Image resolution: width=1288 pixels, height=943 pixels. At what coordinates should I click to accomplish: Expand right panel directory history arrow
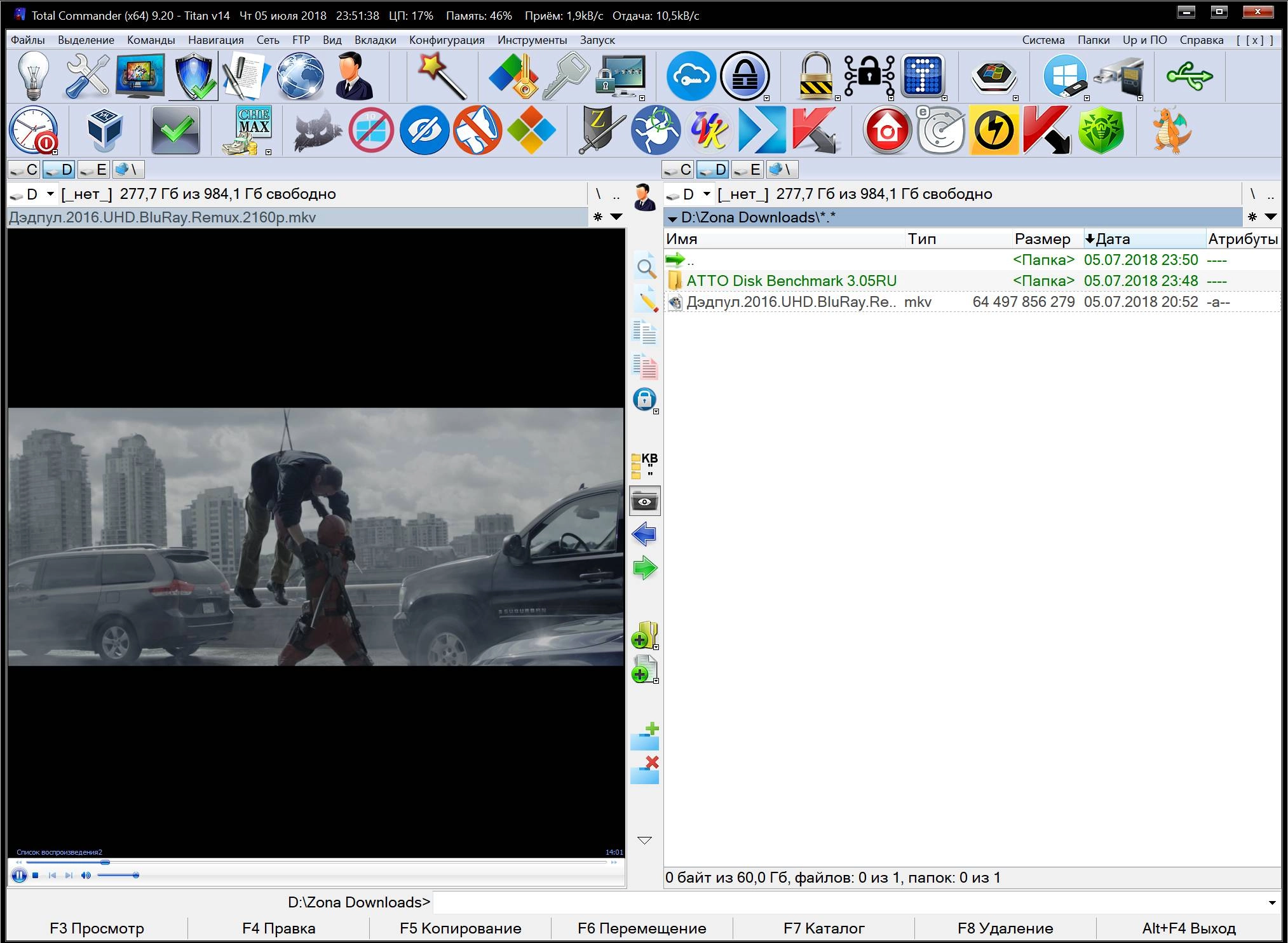pyautogui.click(x=1271, y=217)
